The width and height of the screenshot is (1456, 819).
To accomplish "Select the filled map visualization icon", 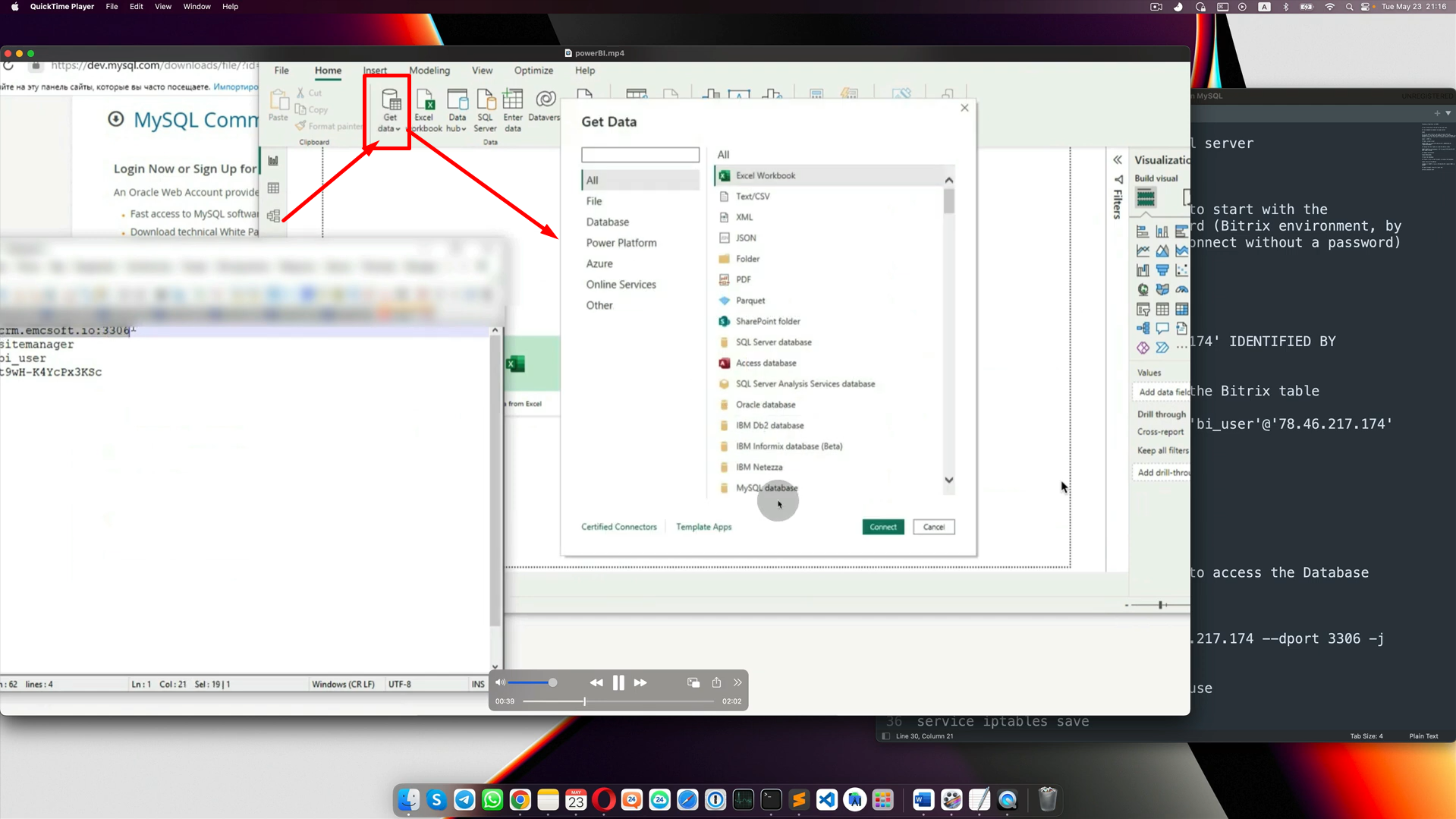I will coord(1162,289).
